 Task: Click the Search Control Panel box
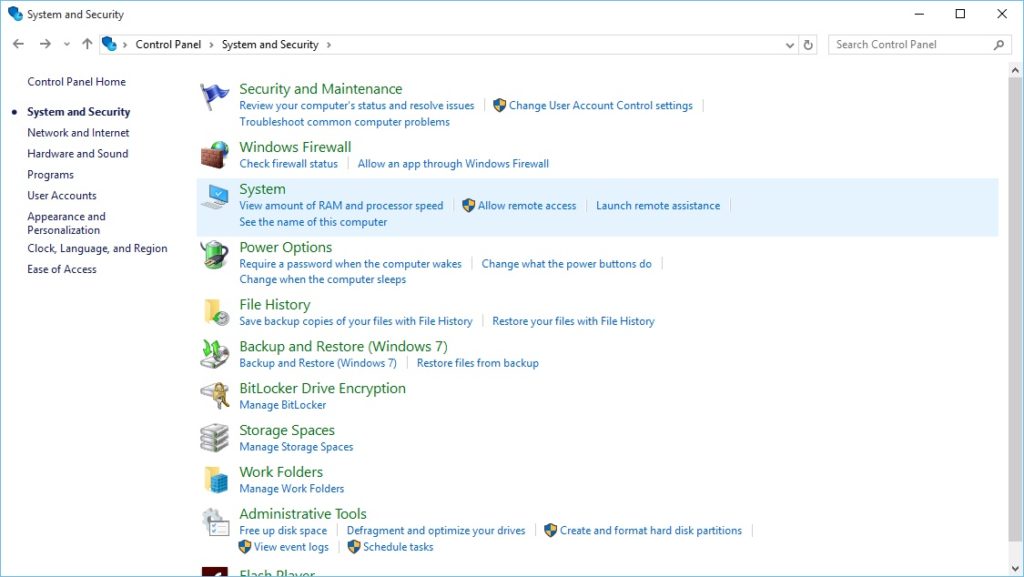[x=910, y=45]
